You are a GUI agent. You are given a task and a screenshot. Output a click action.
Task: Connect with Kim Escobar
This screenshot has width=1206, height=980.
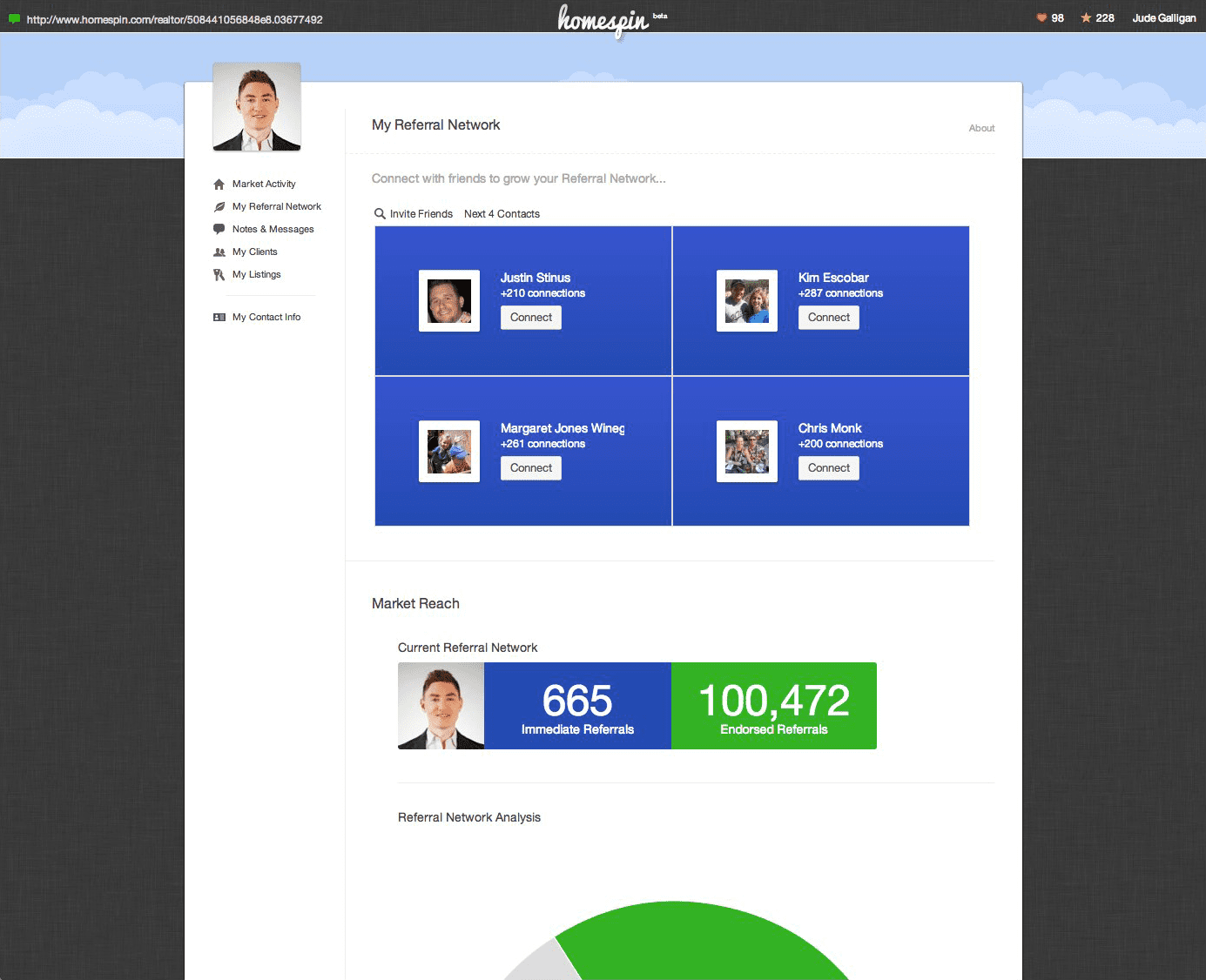point(828,318)
